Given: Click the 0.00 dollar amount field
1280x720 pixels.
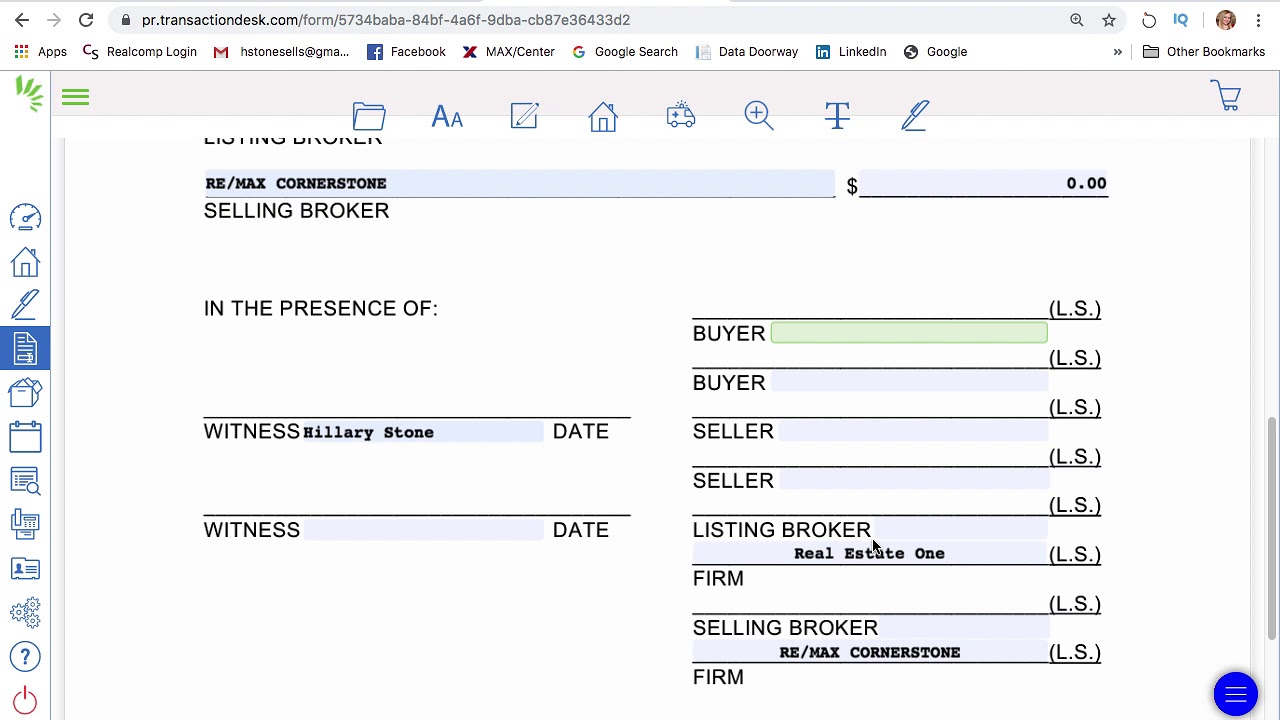Looking at the screenshot, I should [x=983, y=183].
